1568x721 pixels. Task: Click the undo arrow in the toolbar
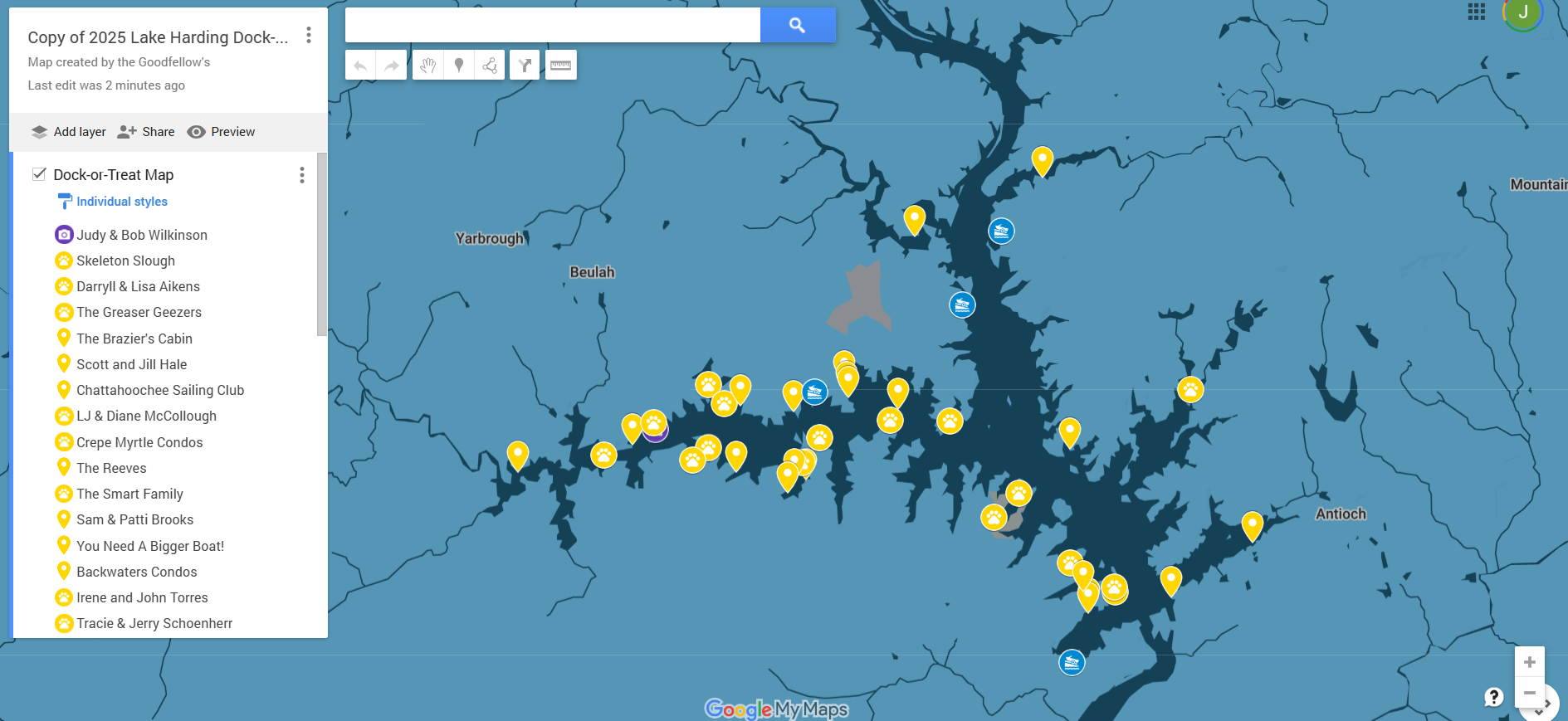[360, 66]
